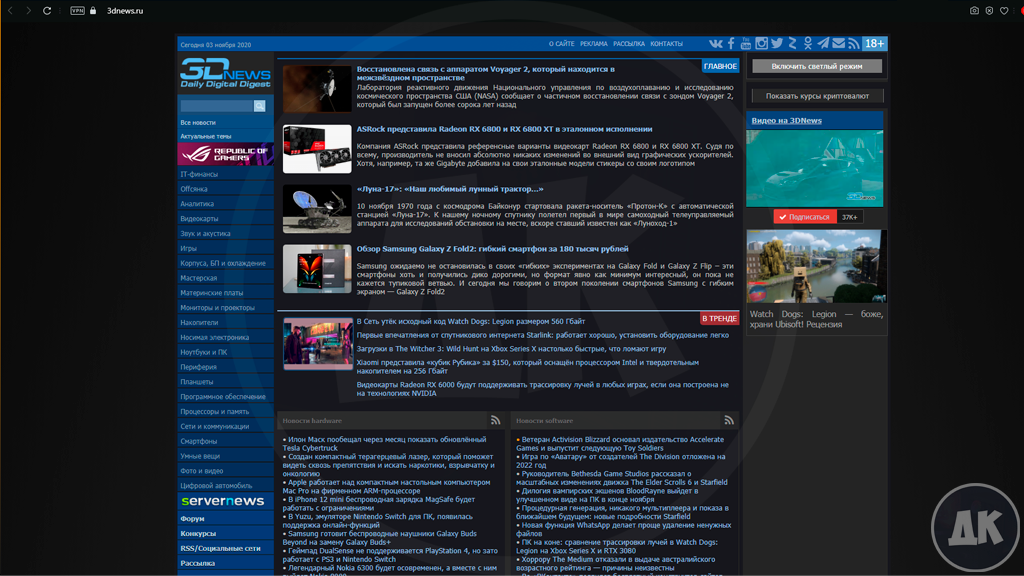The height and width of the screenshot is (576, 1024).
Task: Click Подписаться YouTube subscribe button
Action: point(805,217)
